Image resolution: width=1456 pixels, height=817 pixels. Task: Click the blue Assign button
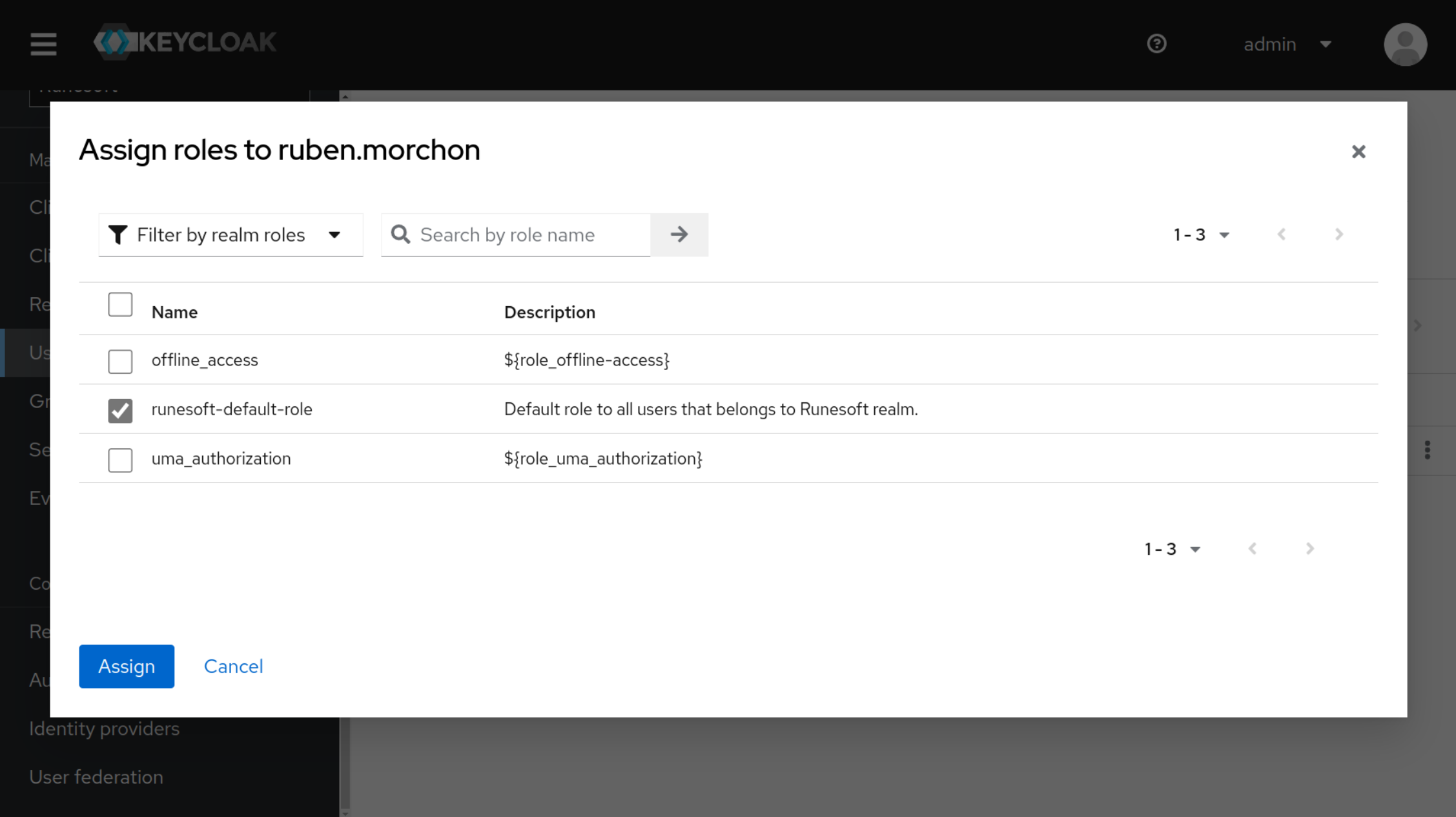click(127, 666)
